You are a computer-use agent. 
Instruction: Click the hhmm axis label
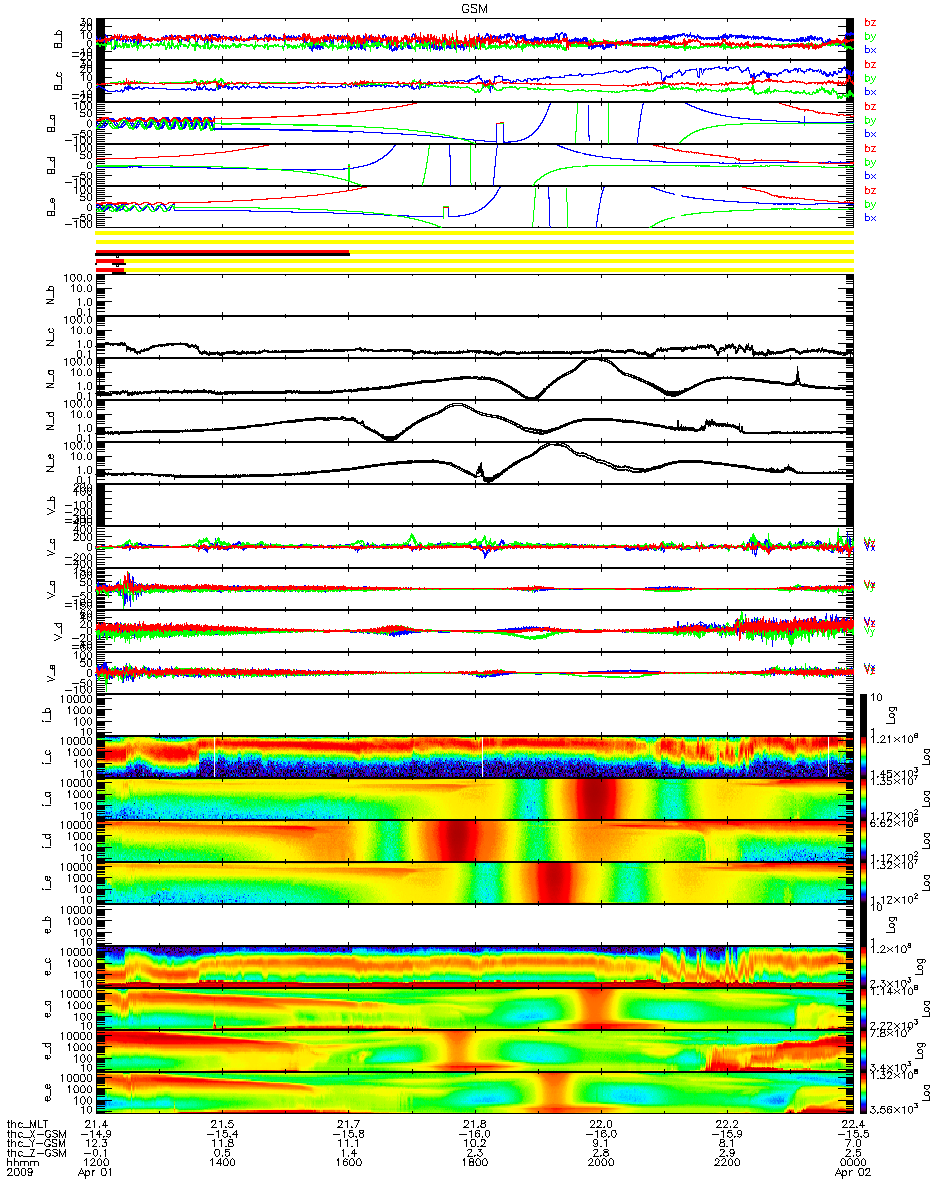click(25, 1164)
